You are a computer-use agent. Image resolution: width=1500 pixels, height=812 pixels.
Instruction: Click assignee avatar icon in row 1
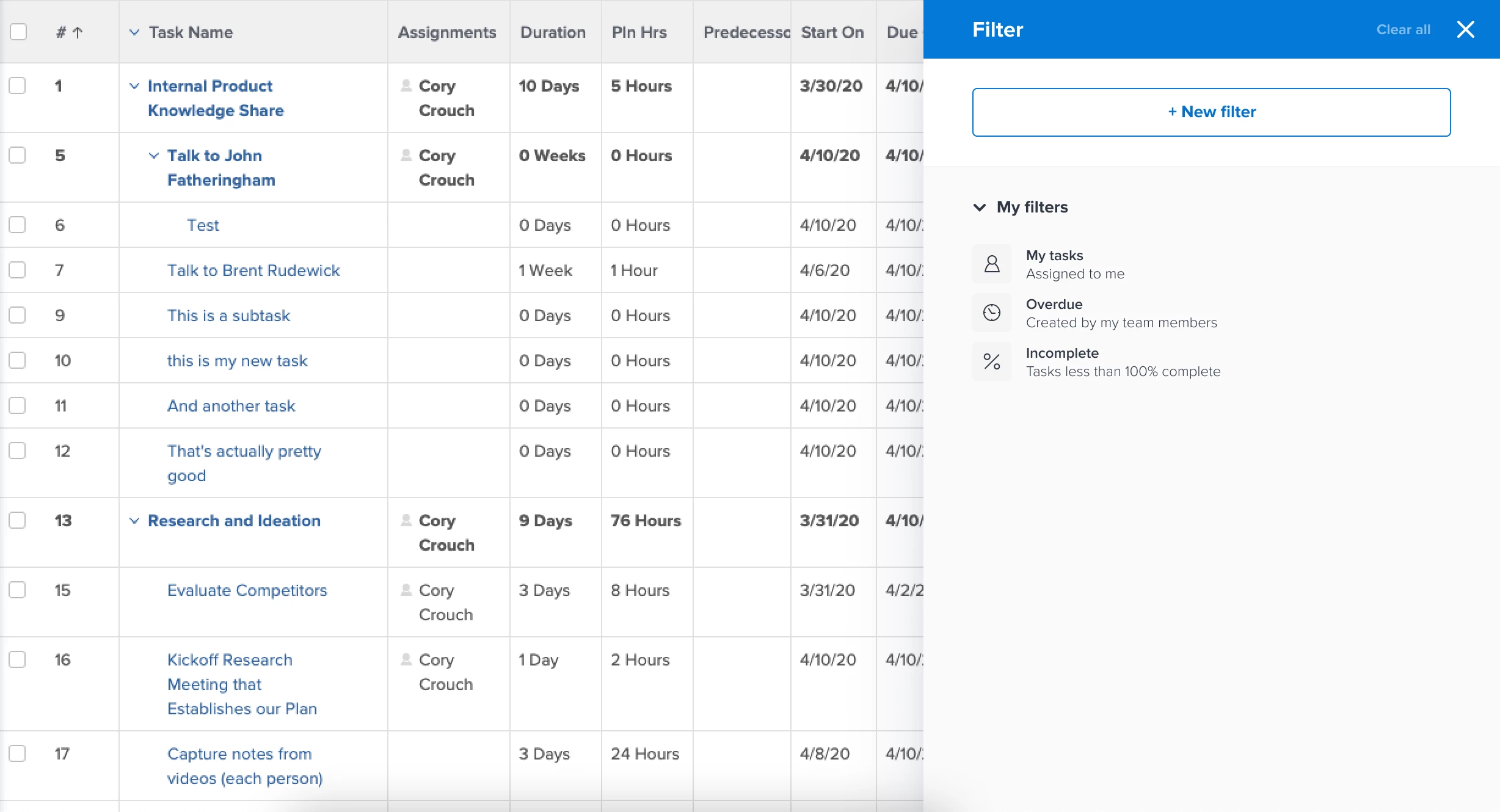tap(406, 85)
